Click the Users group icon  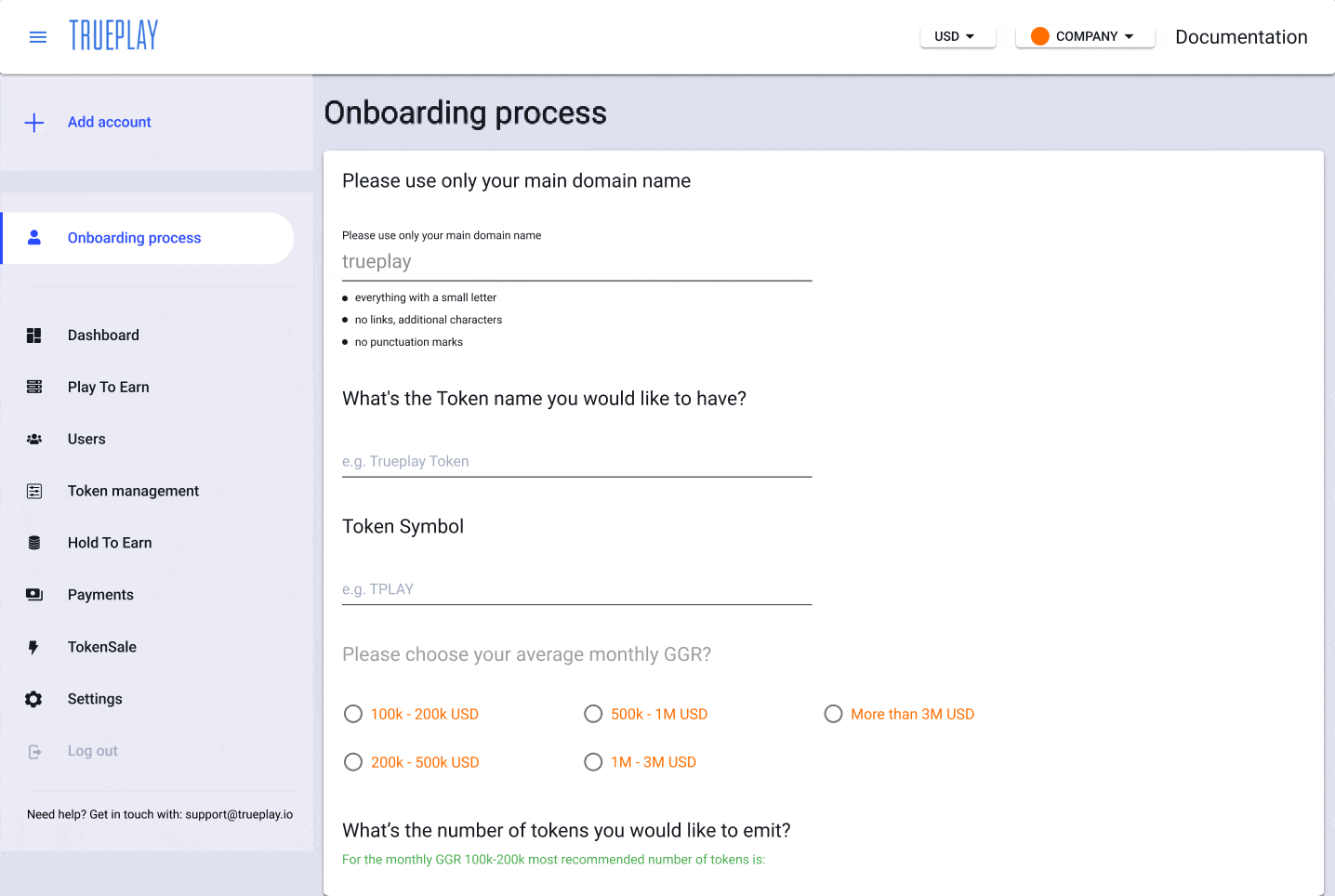[34, 439]
